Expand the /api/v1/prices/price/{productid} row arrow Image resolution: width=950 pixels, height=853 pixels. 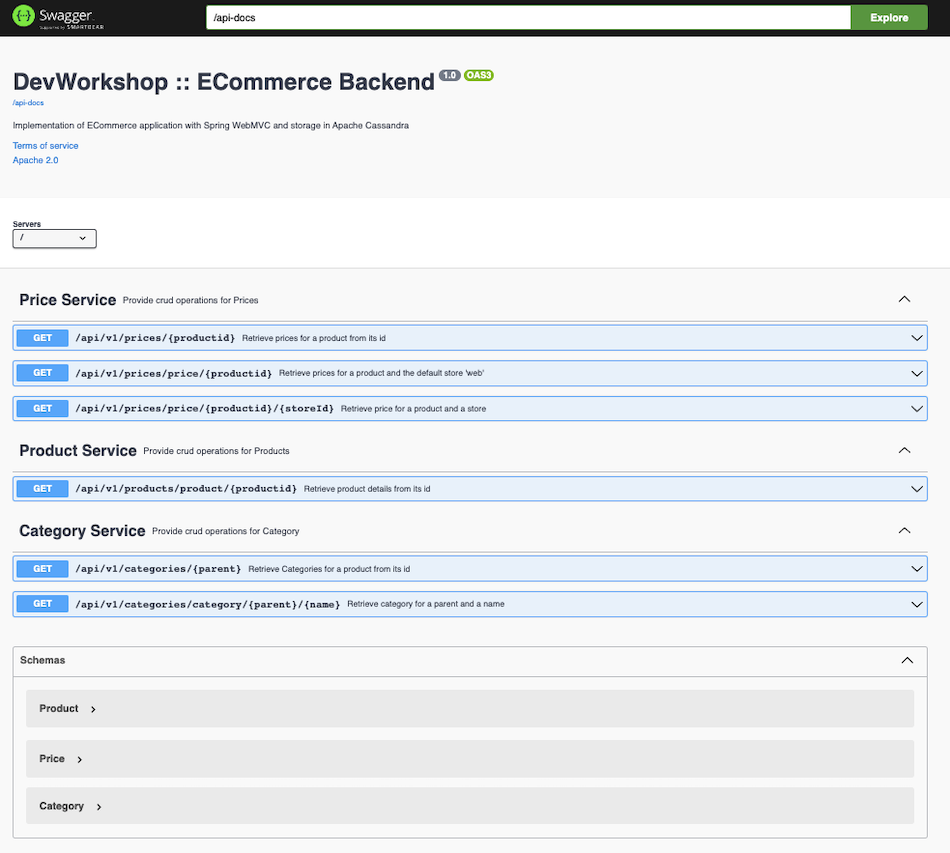[917, 374]
